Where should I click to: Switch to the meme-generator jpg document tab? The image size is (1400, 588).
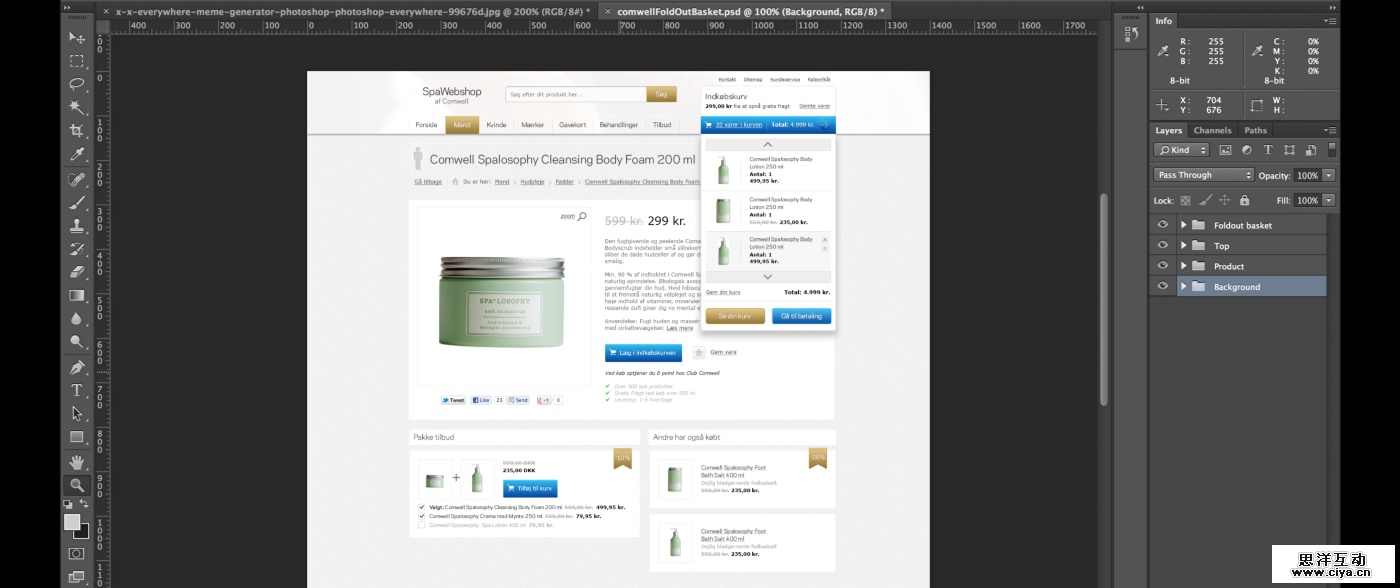[353, 11]
